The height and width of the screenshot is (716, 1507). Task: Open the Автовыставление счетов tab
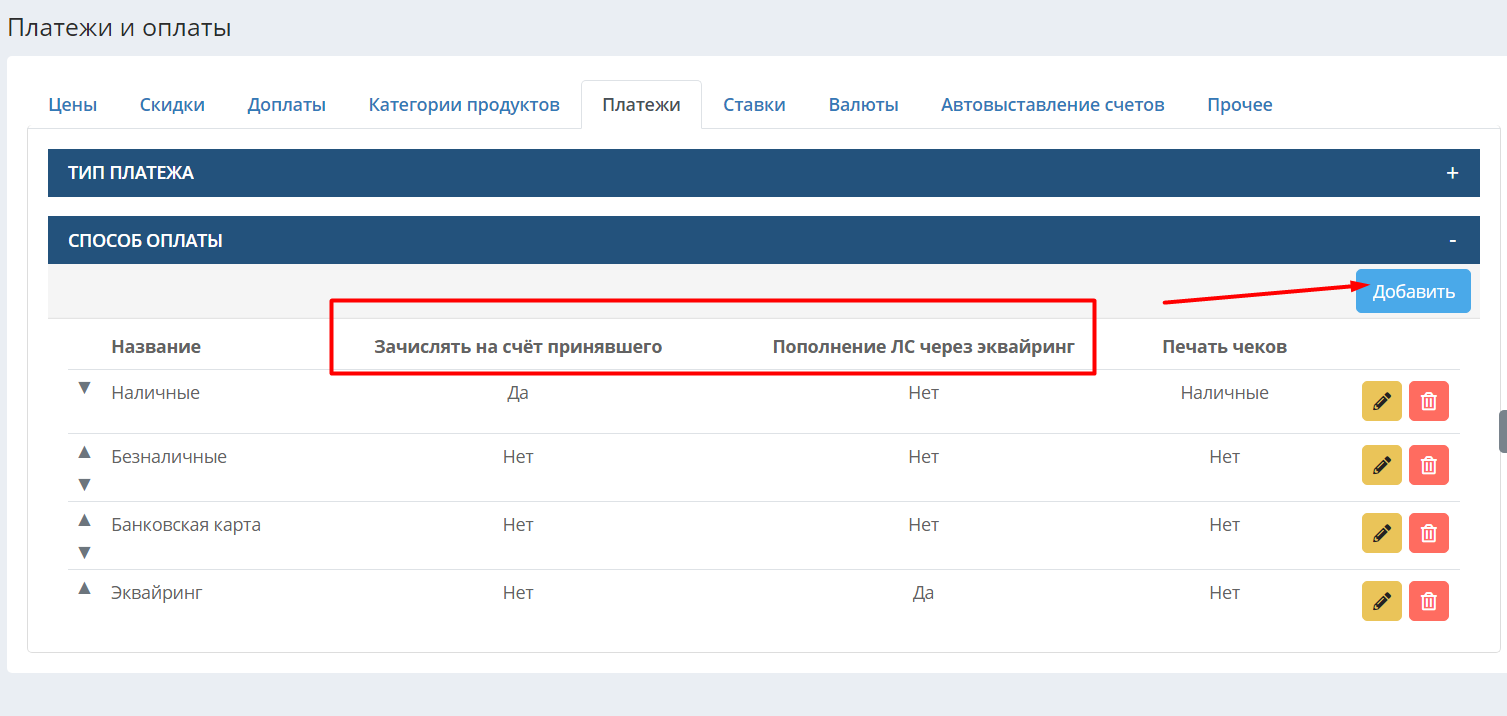coord(1053,104)
